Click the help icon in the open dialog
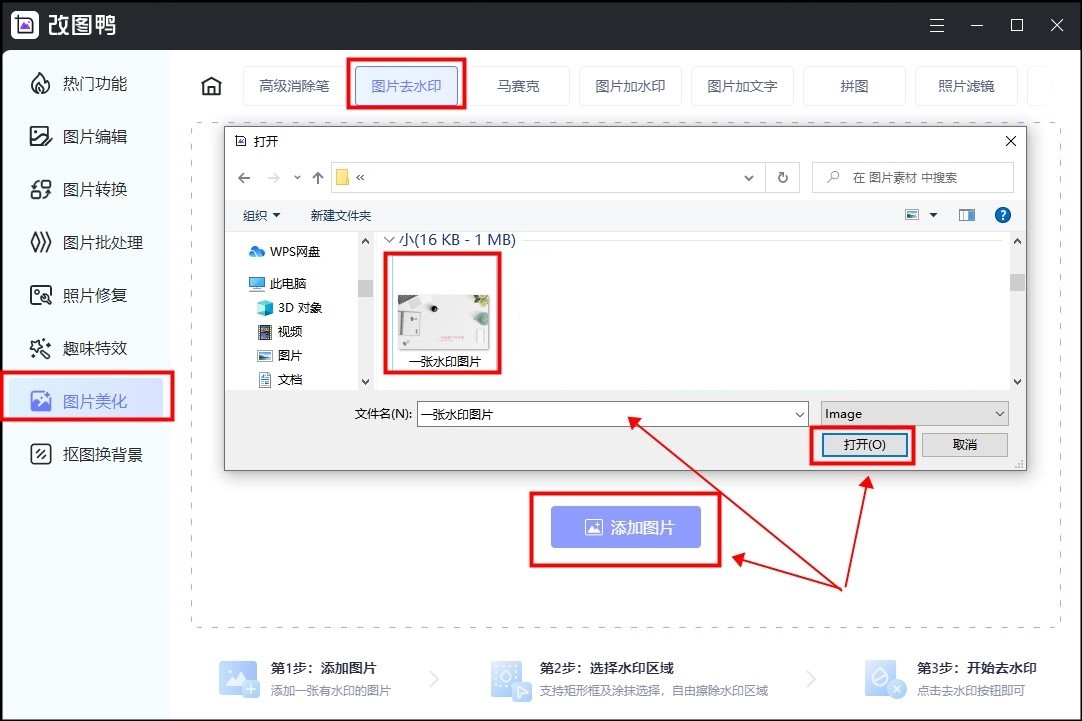The height and width of the screenshot is (721, 1082). pos(1003,214)
